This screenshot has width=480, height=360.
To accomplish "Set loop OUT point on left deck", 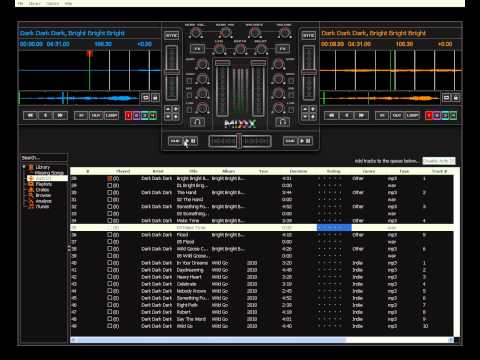I will (x=96, y=115).
